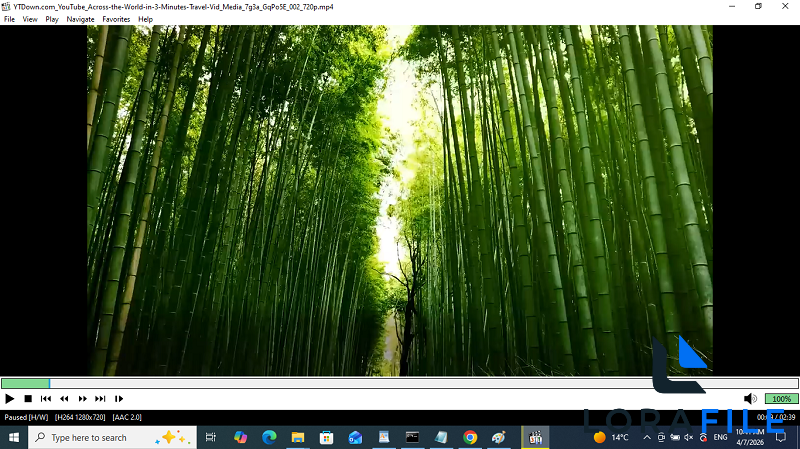The width and height of the screenshot is (800, 449).
Task: Adjust the 100% volume slider
Action: 781,398
